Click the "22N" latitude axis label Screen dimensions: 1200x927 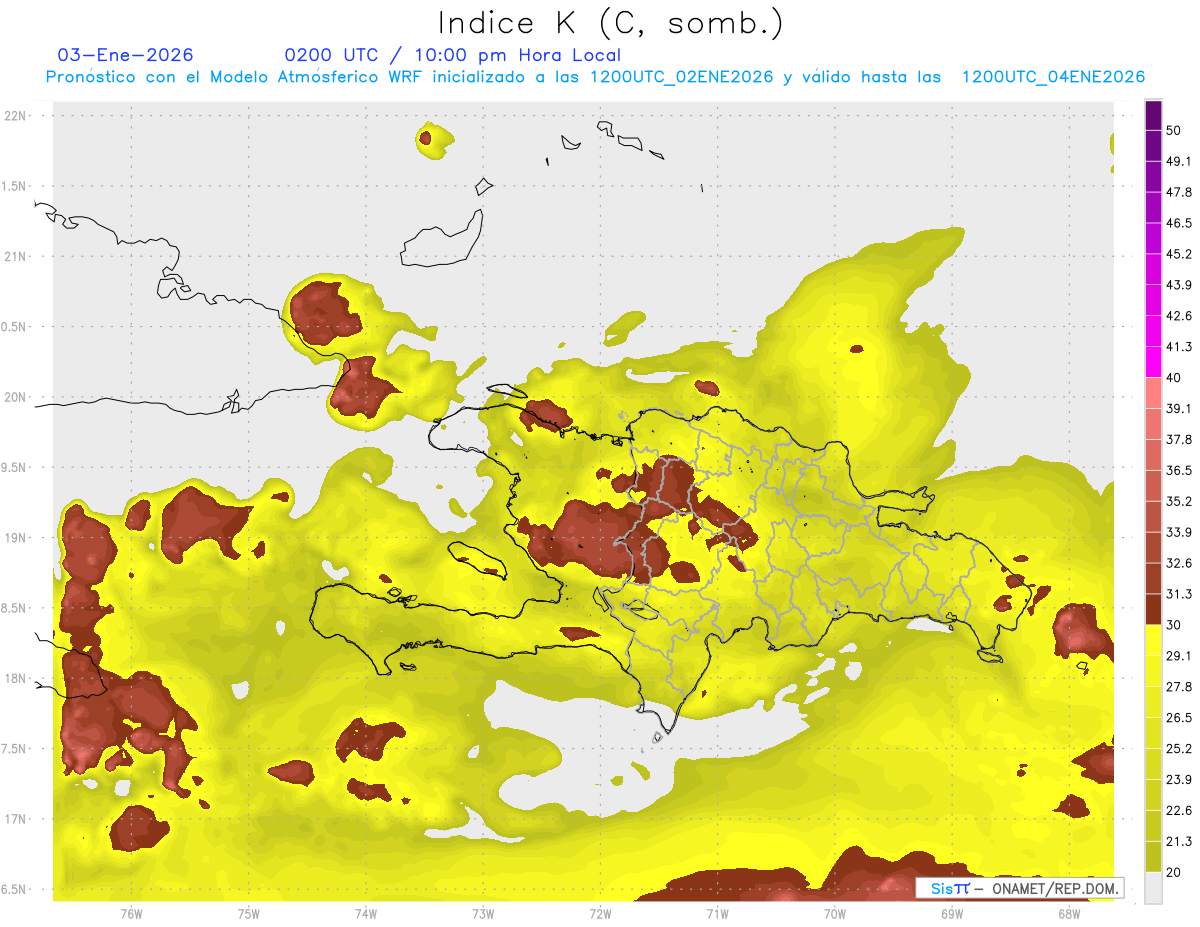click(x=16, y=116)
